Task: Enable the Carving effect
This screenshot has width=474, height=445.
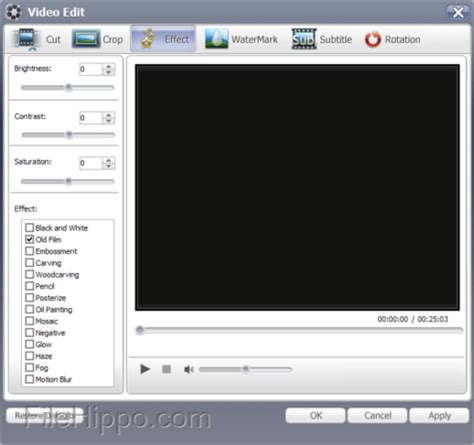Action: [30, 263]
